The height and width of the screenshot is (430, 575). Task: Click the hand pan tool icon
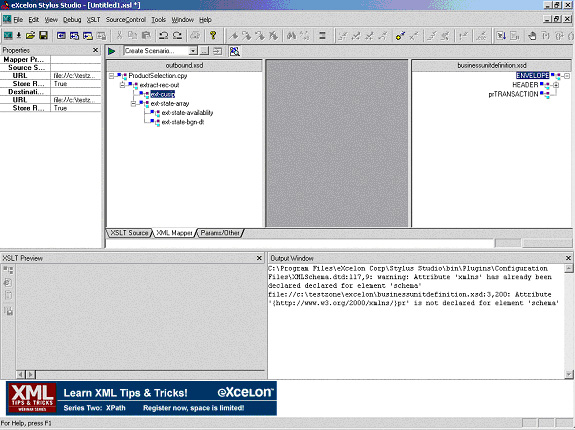click(x=532, y=36)
